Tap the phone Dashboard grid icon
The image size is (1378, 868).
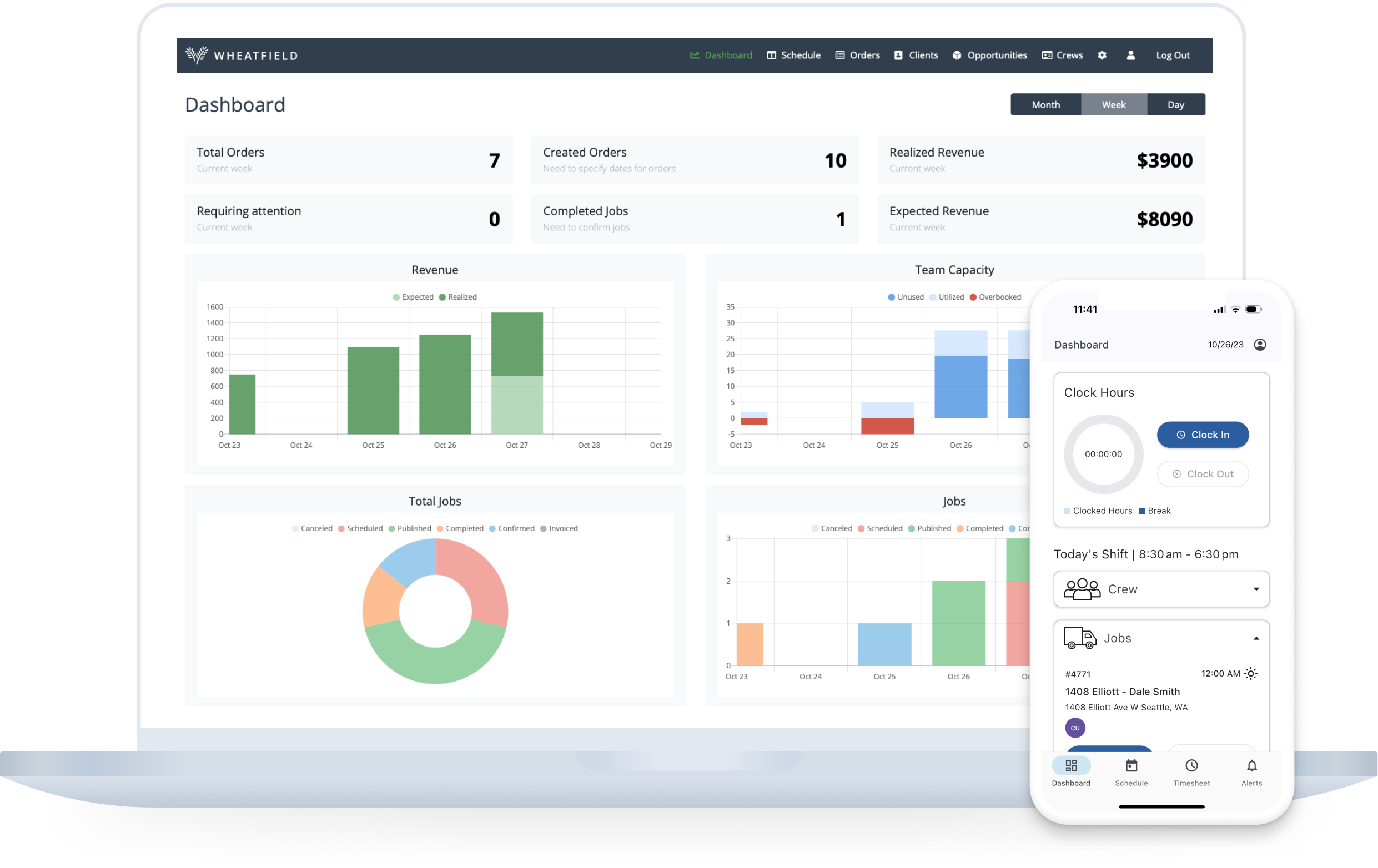[1070, 765]
